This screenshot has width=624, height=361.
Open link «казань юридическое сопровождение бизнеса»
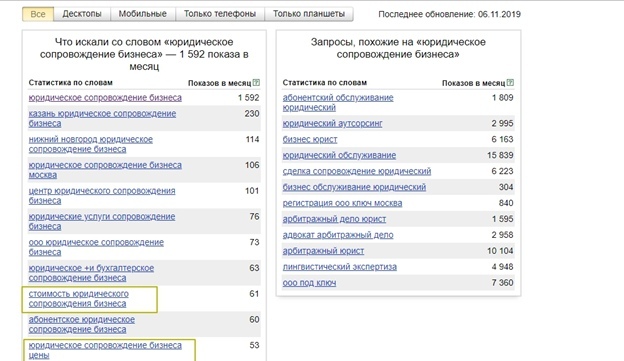click(x=102, y=118)
